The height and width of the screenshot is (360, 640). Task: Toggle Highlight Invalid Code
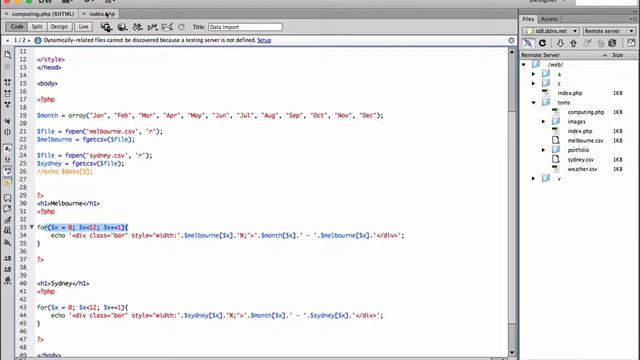[7, 160]
